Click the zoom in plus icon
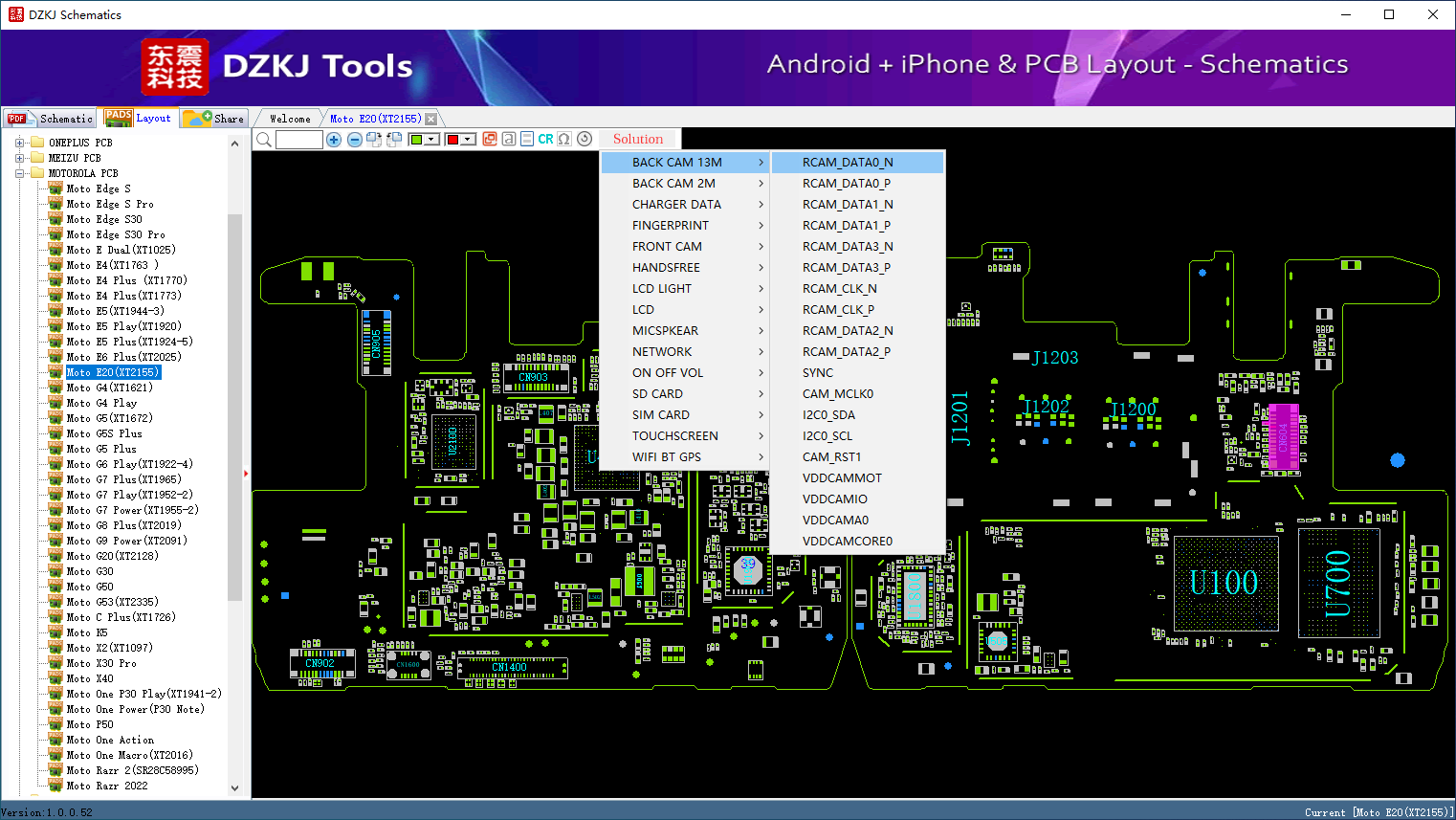 click(x=334, y=140)
